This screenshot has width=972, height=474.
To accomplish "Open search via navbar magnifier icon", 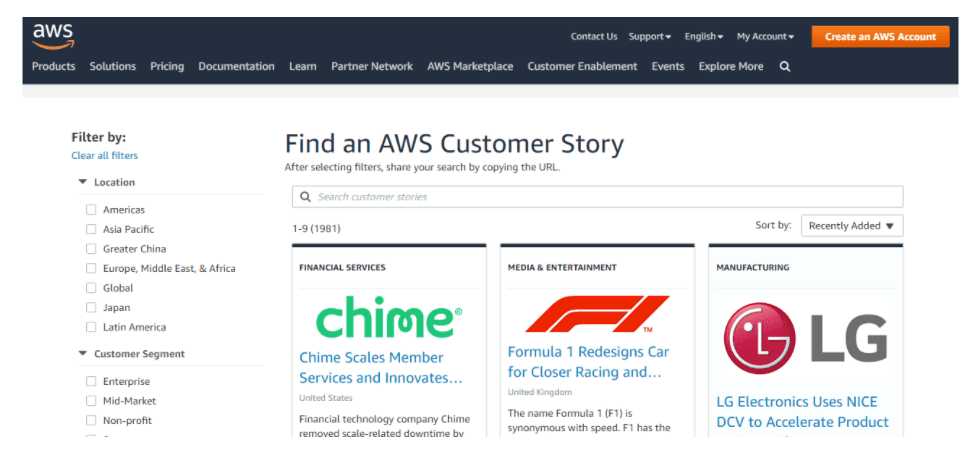I will click(x=785, y=66).
